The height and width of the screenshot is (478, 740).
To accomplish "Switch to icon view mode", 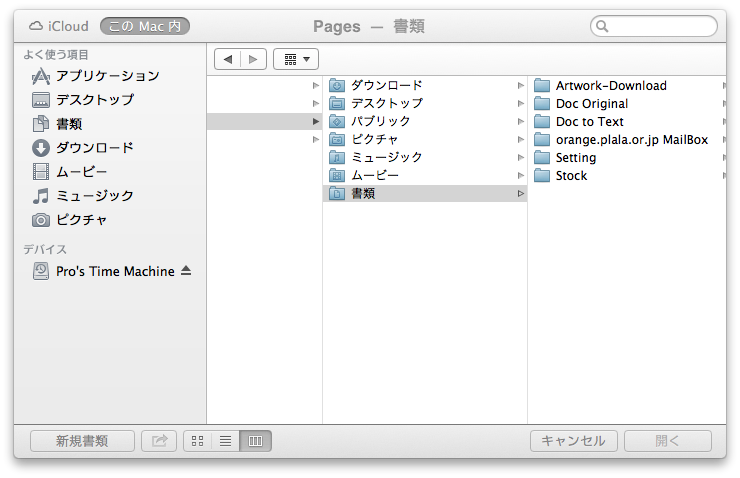I will [x=197, y=441].
